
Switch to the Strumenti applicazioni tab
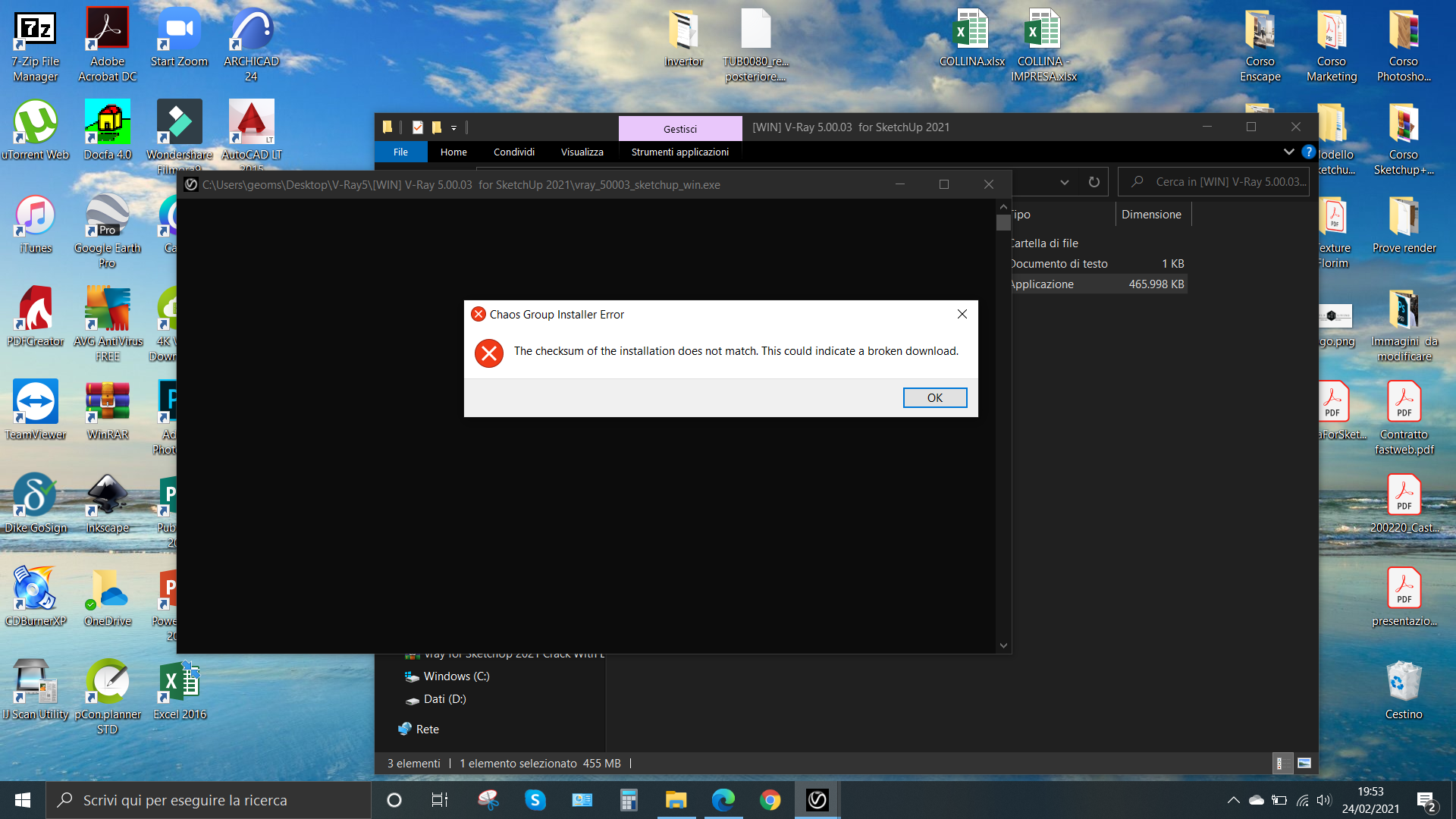(x=679, y=152)
